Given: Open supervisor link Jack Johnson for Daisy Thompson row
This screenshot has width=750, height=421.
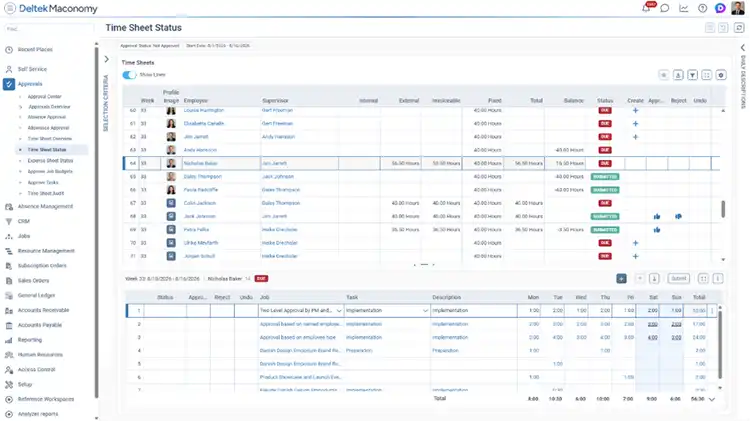Looking at the screenshot, I should pyautogui.click(x=278, y=177).
